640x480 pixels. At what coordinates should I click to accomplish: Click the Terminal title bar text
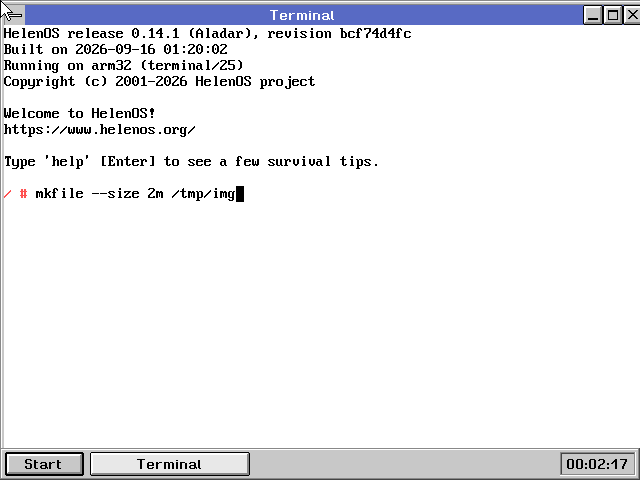302,16
